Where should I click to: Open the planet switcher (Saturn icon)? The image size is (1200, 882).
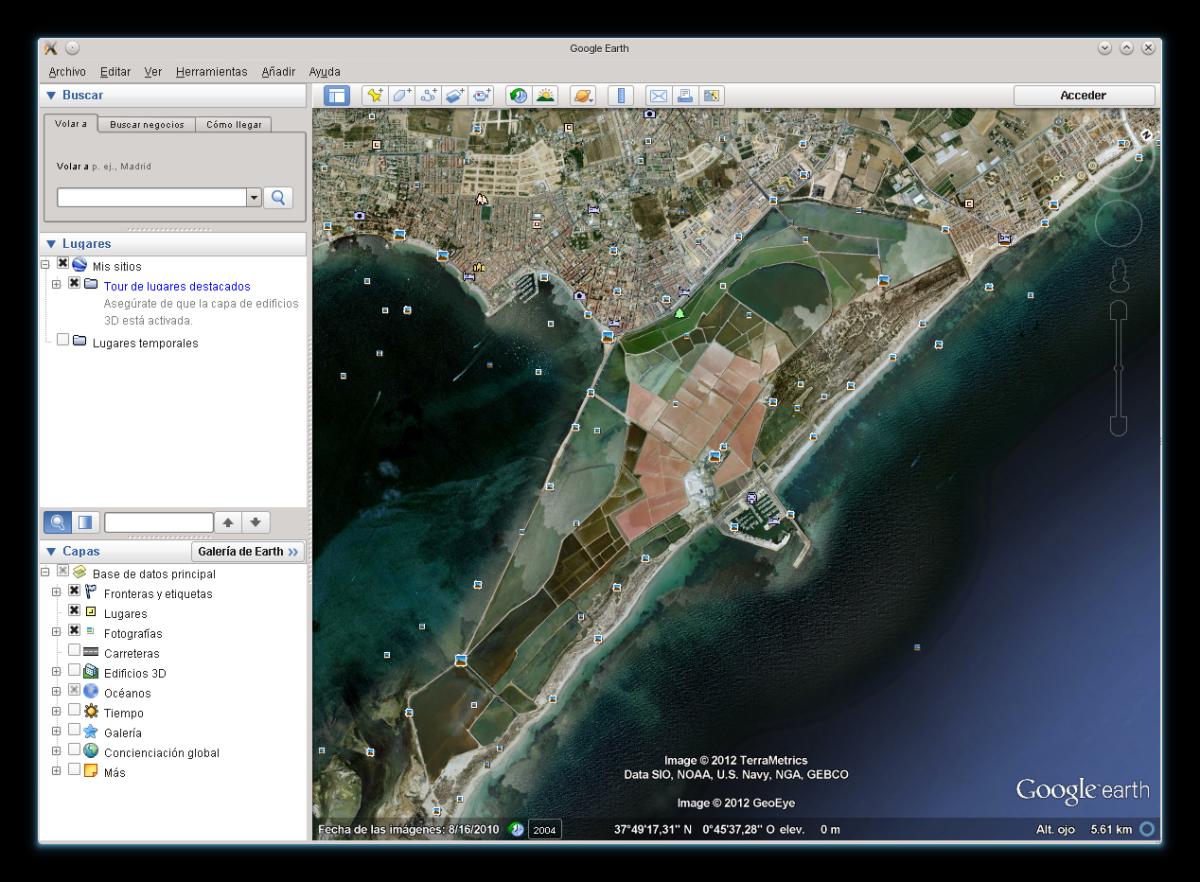[583, 96]
